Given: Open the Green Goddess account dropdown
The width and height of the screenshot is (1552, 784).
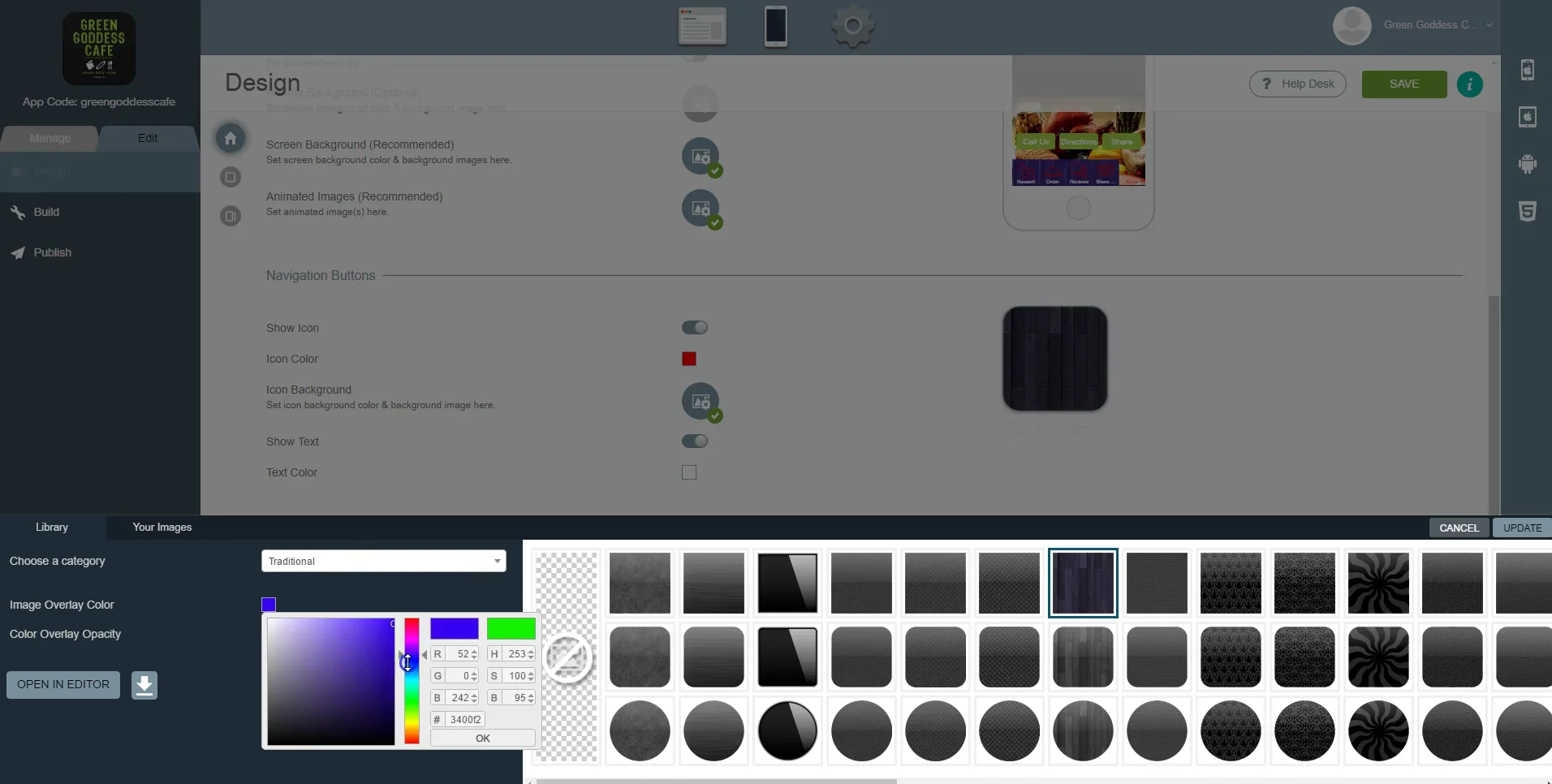Looking at the screenshot, I should point(1438,25).
